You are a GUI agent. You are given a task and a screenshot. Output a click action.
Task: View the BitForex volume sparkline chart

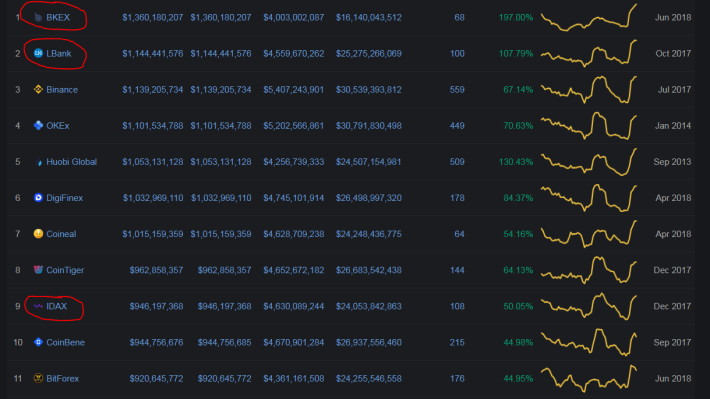(589, 378)
